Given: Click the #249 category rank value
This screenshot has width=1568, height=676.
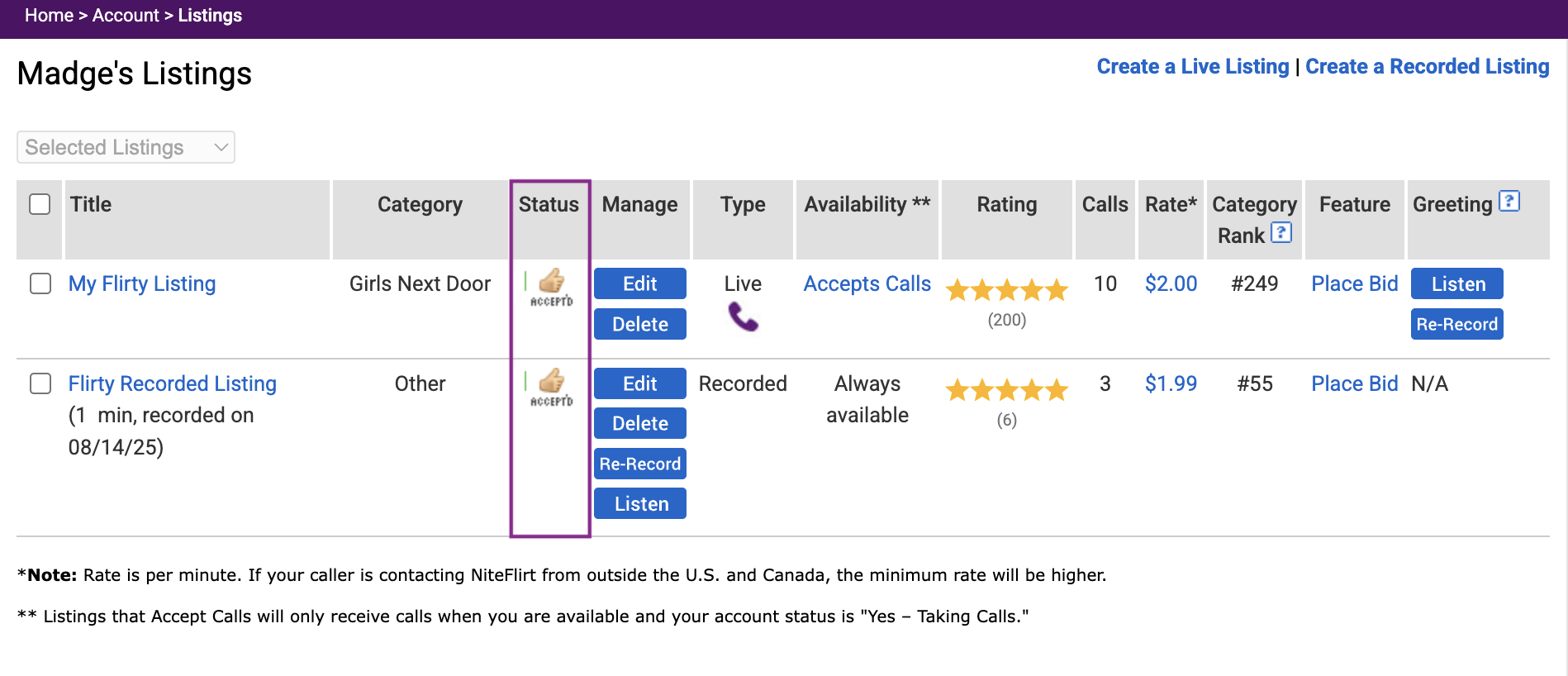Looking at the screenshot, I should coord(1255,283).
